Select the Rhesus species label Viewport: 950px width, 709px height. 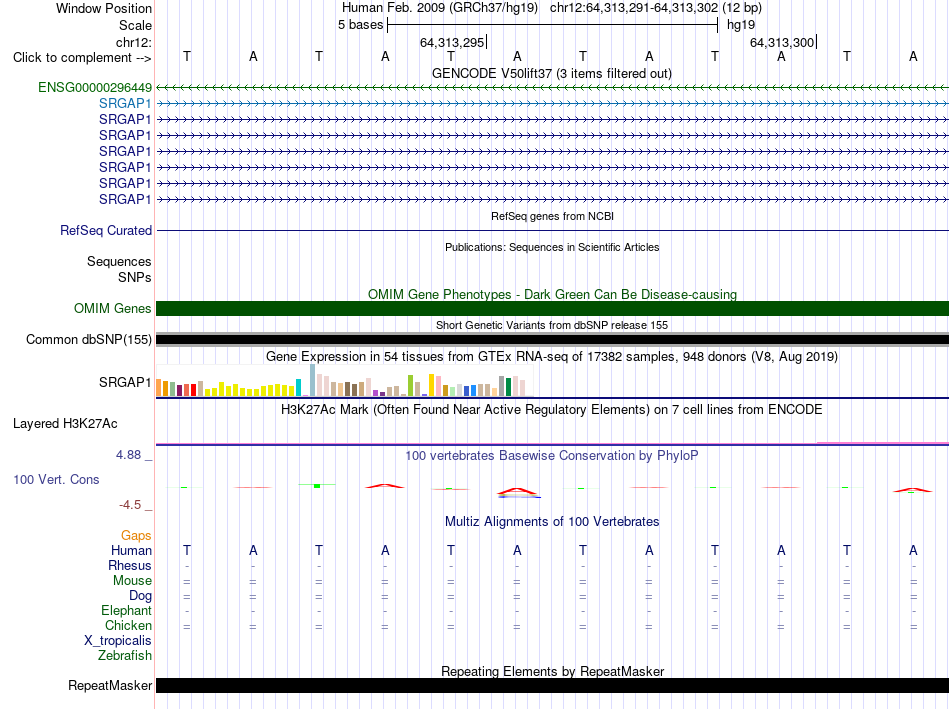click(130, 565)
